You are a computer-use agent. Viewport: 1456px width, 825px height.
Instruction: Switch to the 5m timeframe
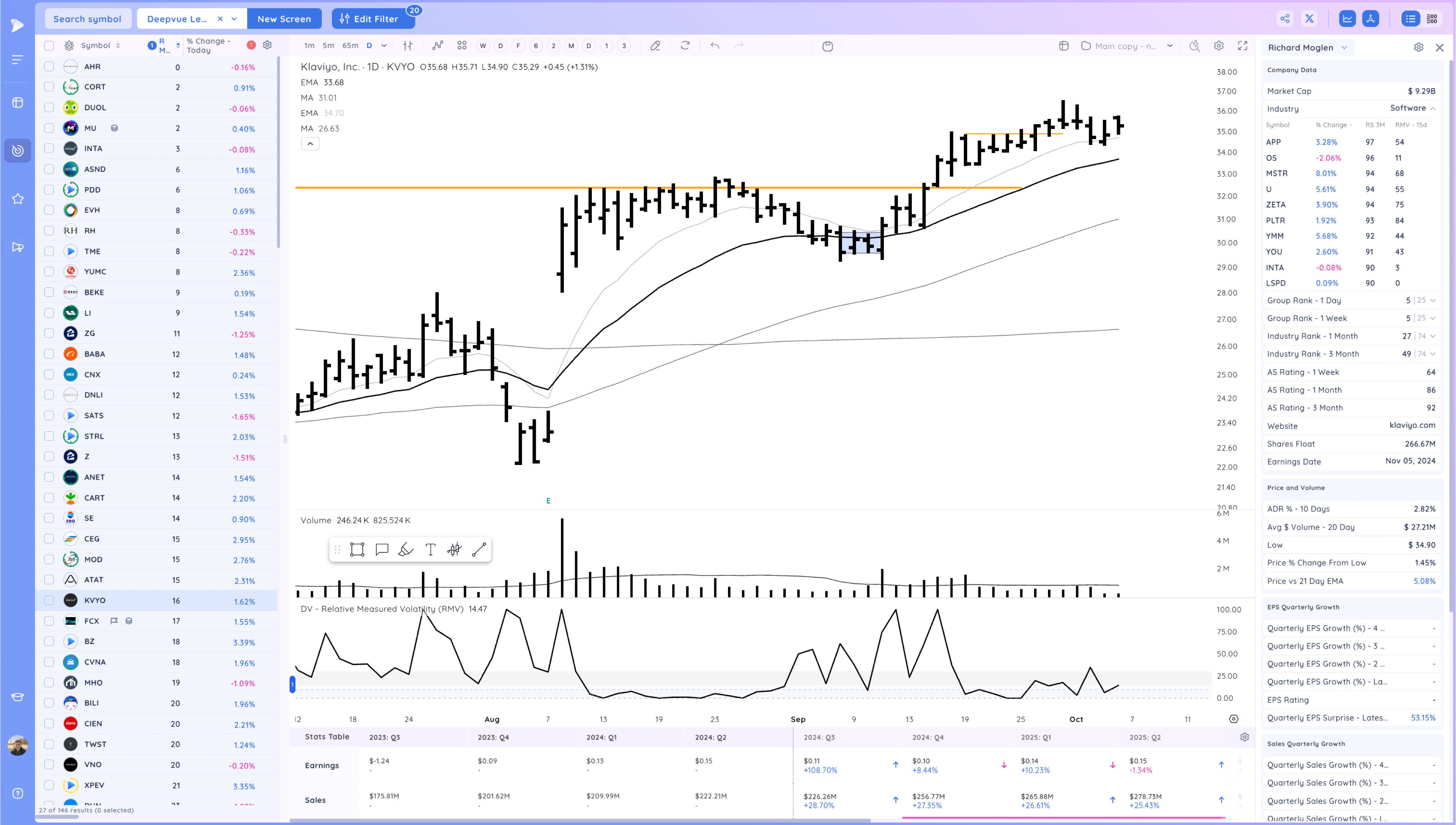[328, 46]
